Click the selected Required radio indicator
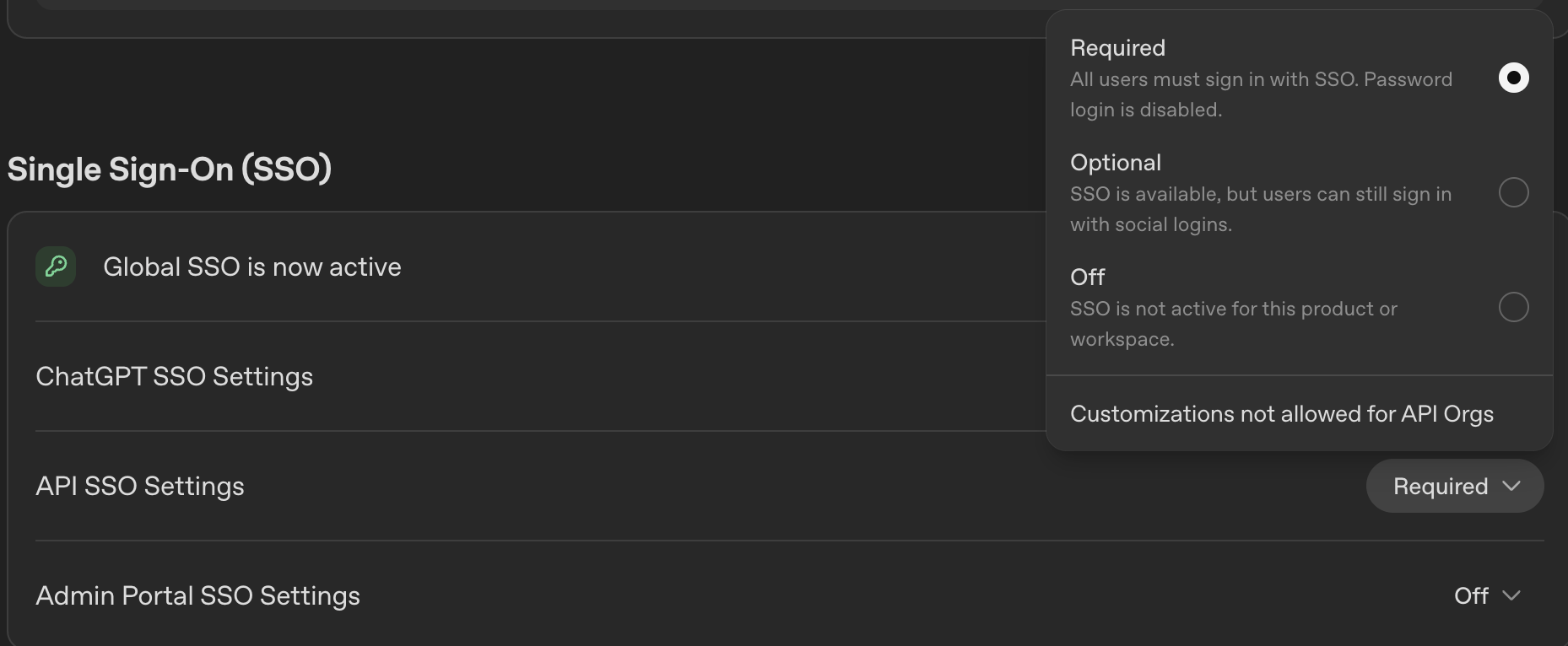The image size is (1568, 646). (1515, 78)
